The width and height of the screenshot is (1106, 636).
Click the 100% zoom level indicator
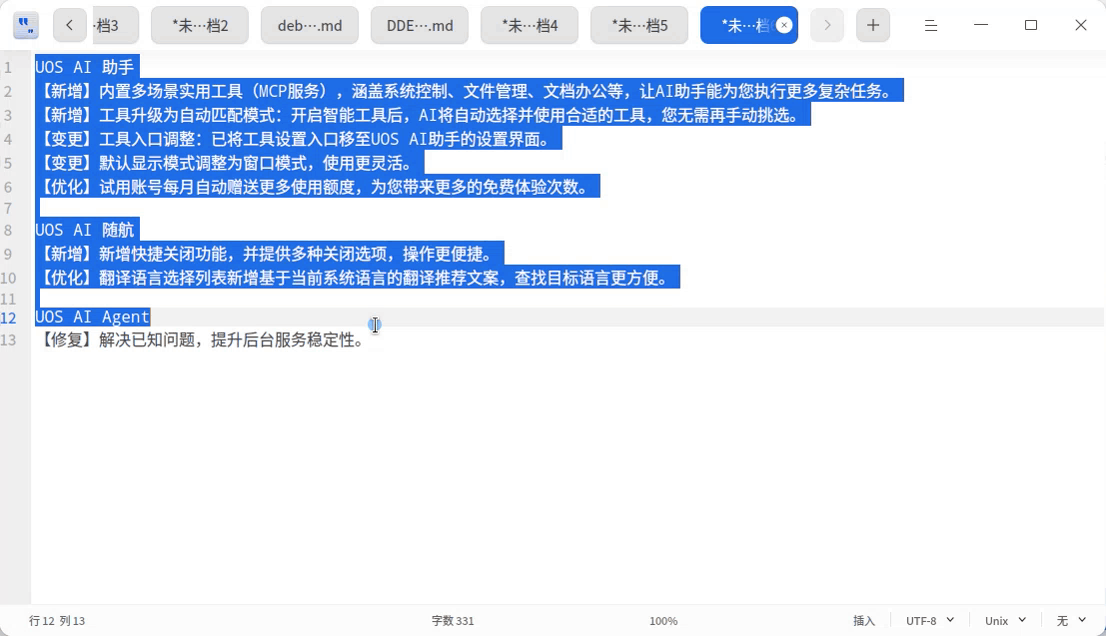tap(663, 620)
